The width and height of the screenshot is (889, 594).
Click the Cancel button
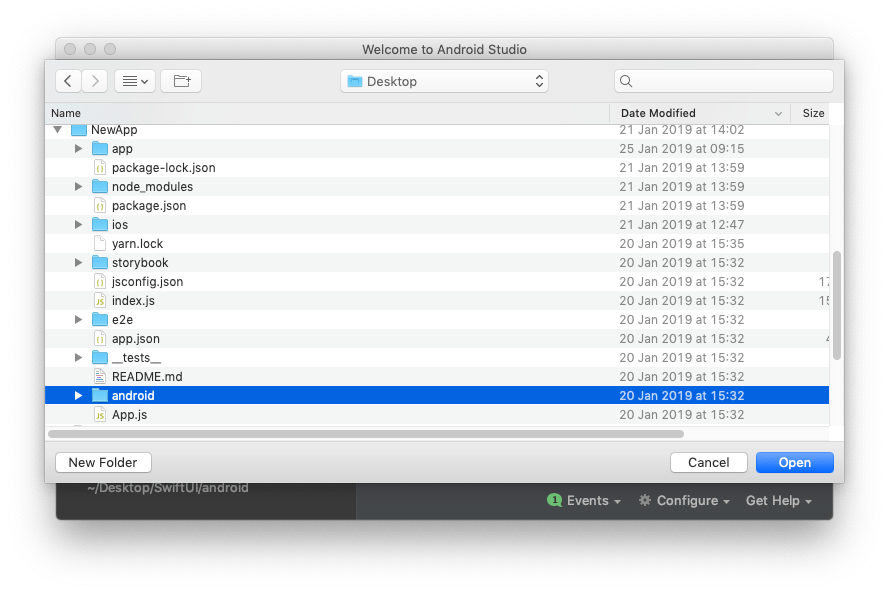click(708, 462)
